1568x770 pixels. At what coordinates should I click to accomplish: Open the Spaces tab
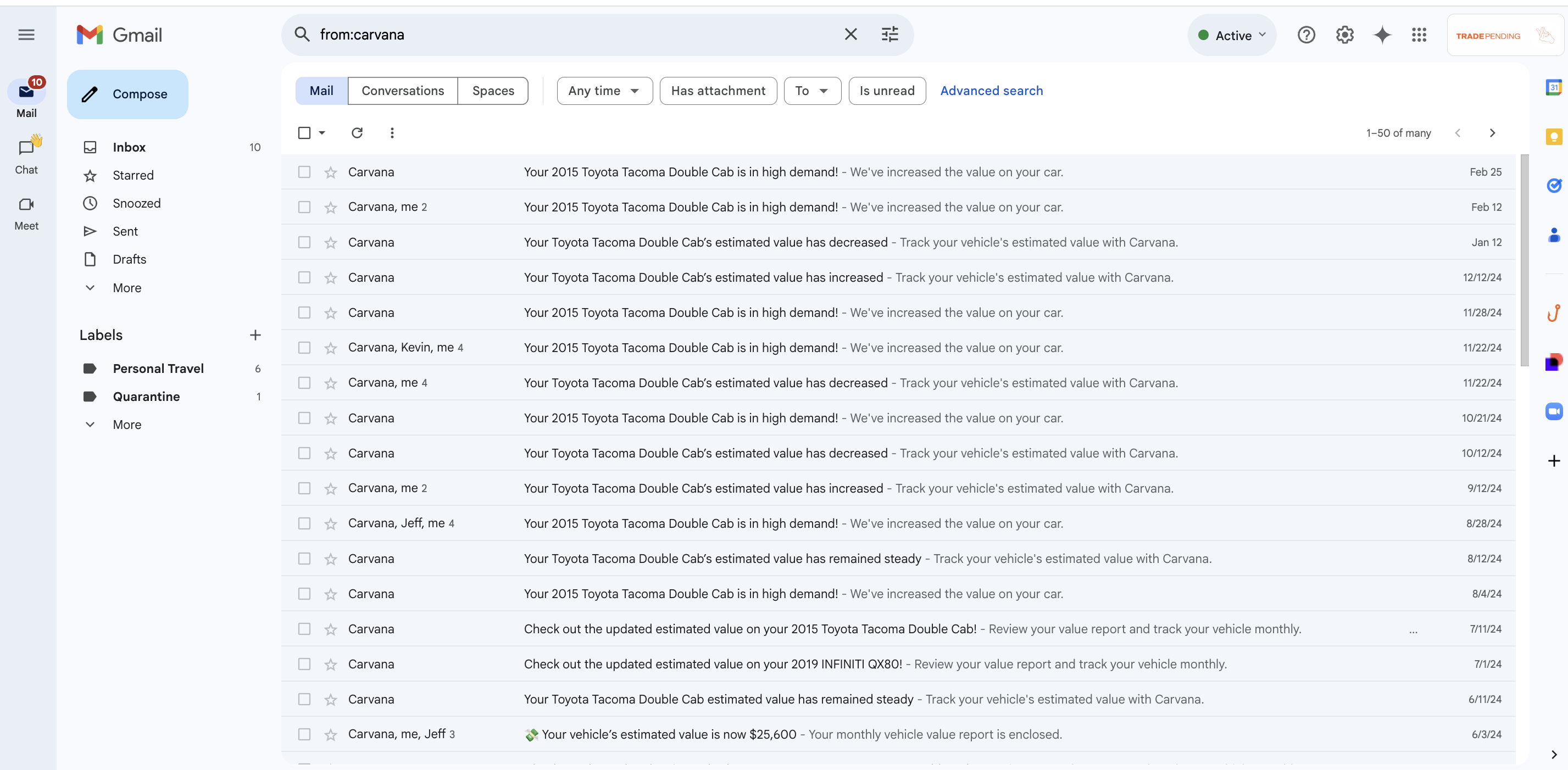point(492,91)
